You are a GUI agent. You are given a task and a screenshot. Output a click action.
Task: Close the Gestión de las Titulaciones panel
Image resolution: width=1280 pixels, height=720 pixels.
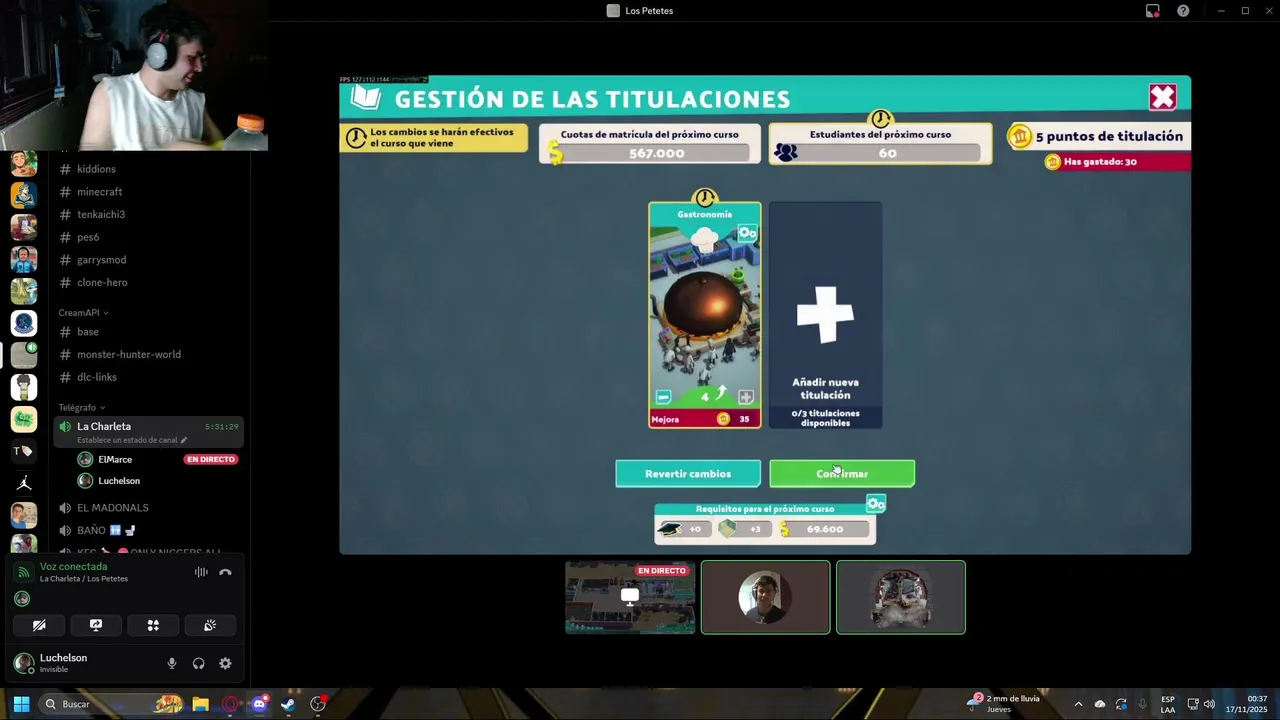1162,97
